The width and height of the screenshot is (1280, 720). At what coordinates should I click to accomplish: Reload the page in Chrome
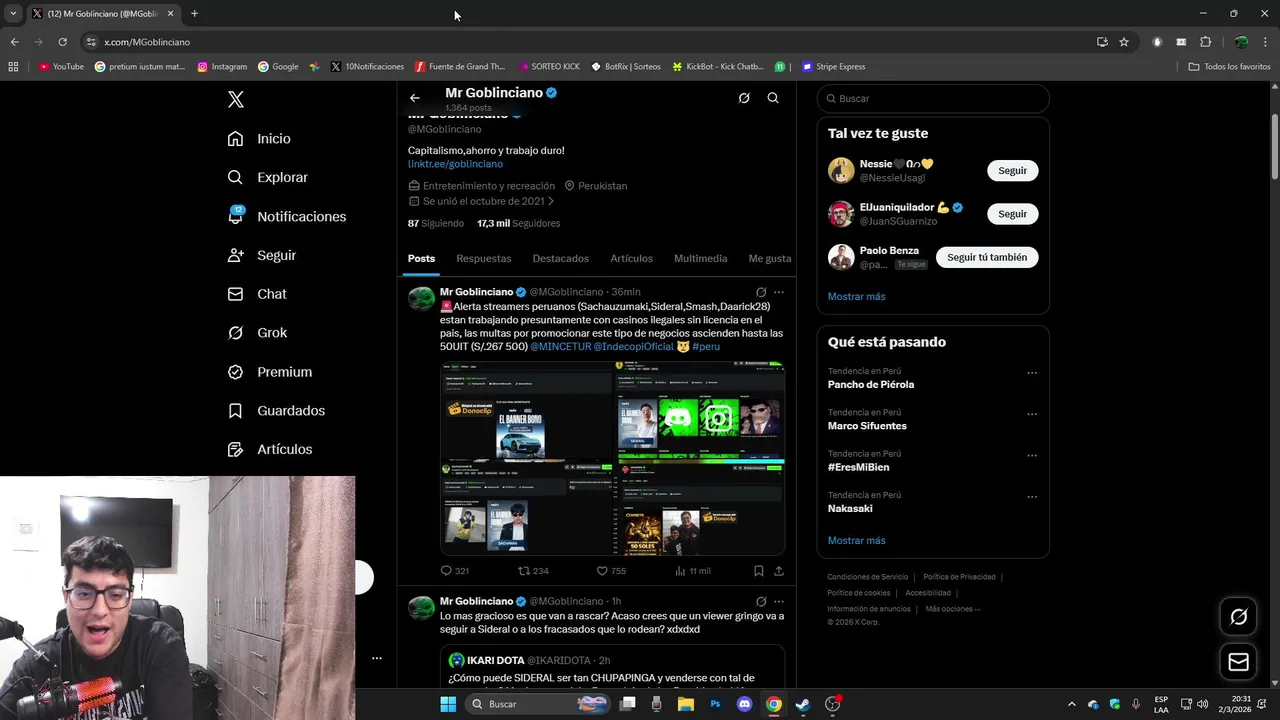click(x=62, y=42)
